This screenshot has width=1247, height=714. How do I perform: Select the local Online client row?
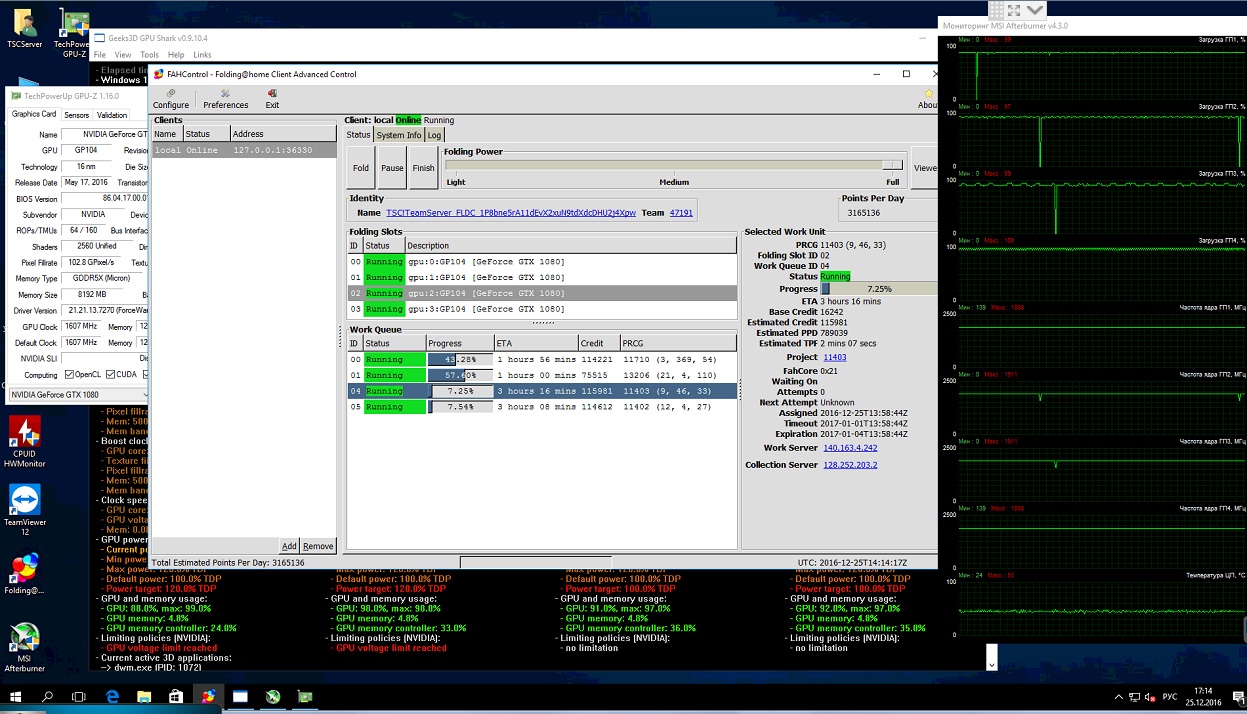point(244,150)
